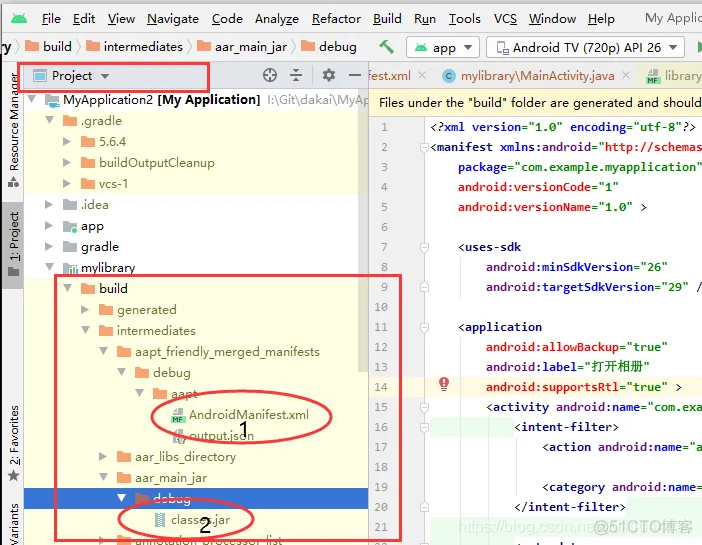Open the File menu
This screenshot has width=702, height=545.
tap(51, 19)
